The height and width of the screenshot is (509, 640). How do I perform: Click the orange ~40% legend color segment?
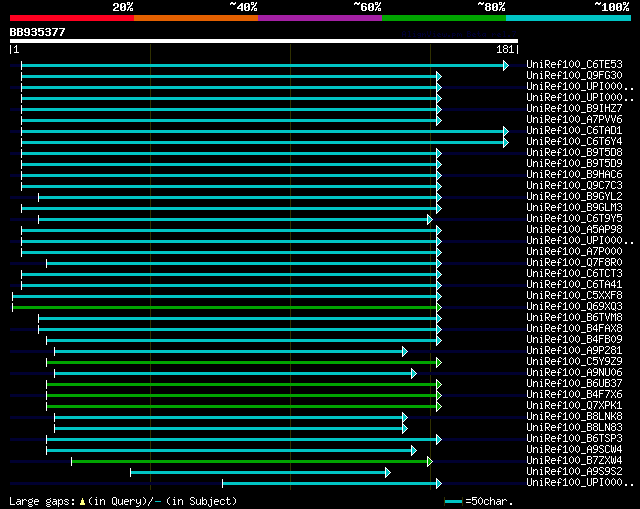click(196, 18)
